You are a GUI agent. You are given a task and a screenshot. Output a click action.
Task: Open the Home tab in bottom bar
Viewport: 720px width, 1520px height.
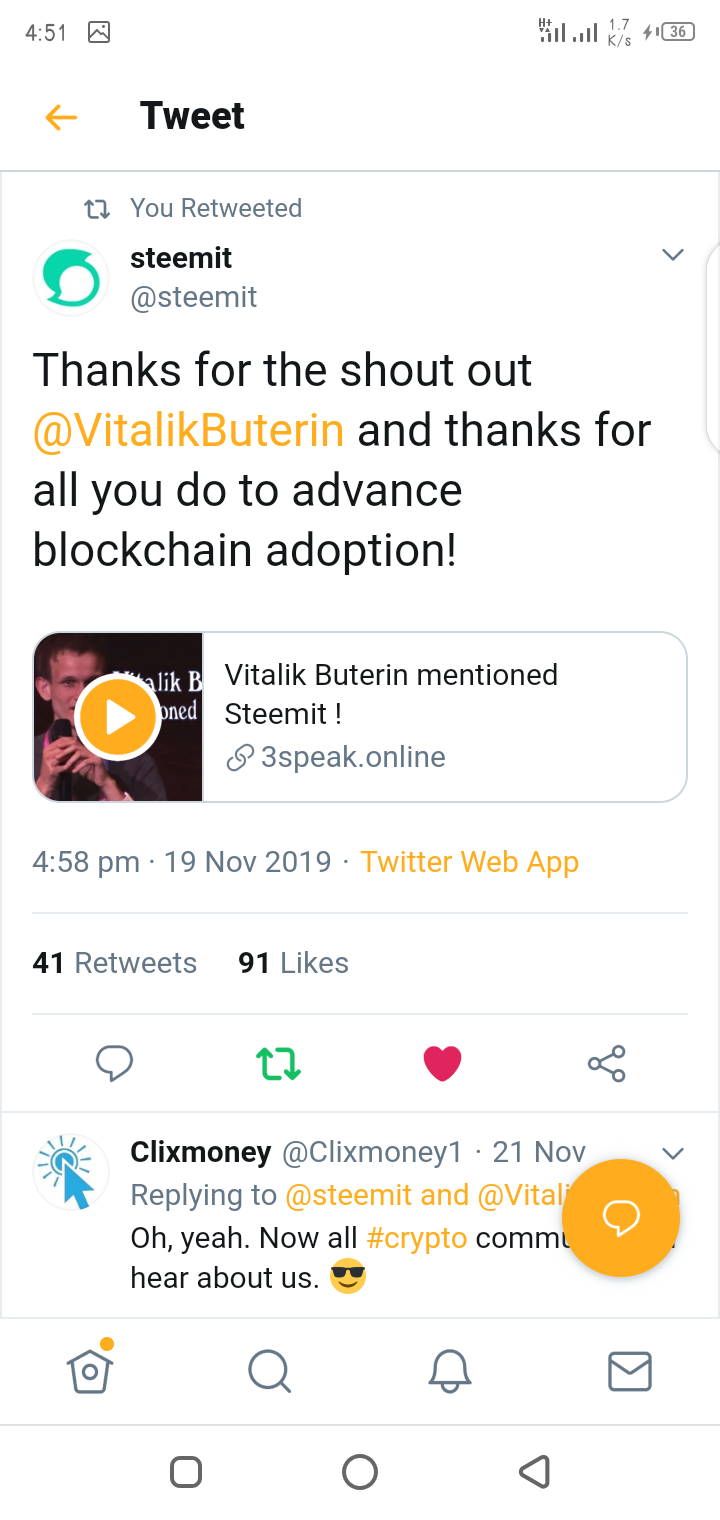pos(90,1370)
